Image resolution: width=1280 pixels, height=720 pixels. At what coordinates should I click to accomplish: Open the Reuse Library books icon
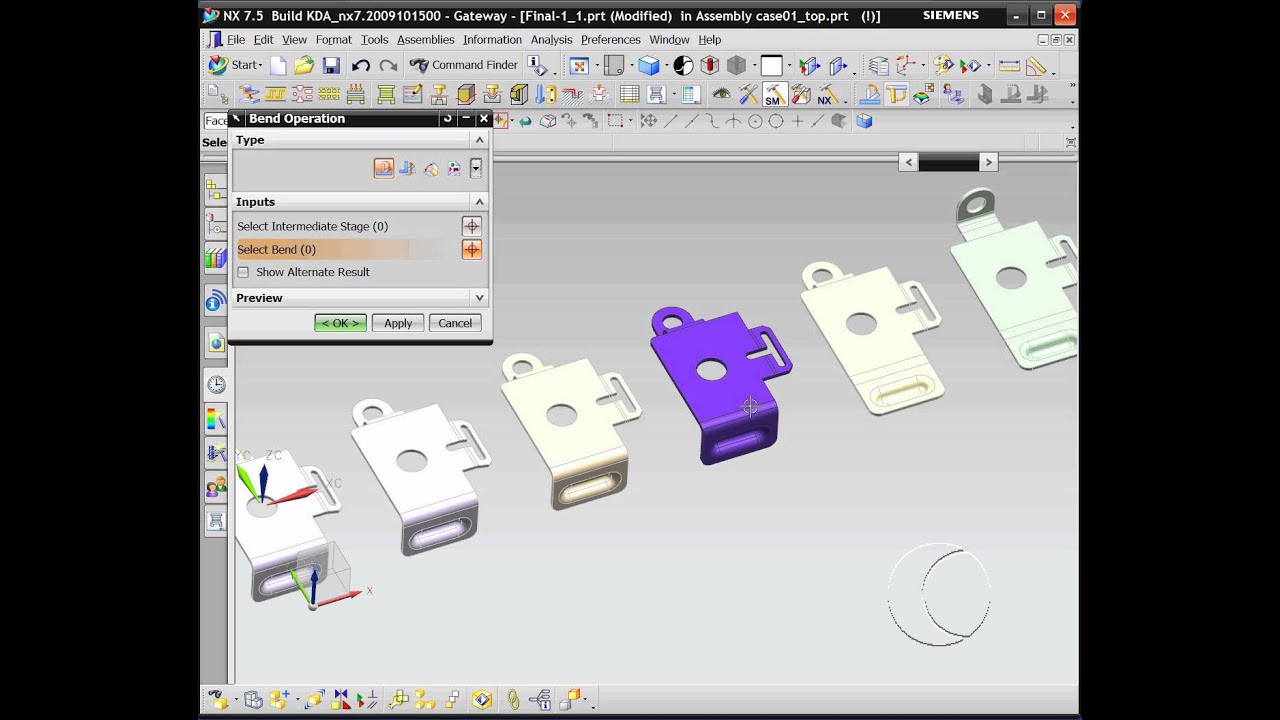[216, 258]
